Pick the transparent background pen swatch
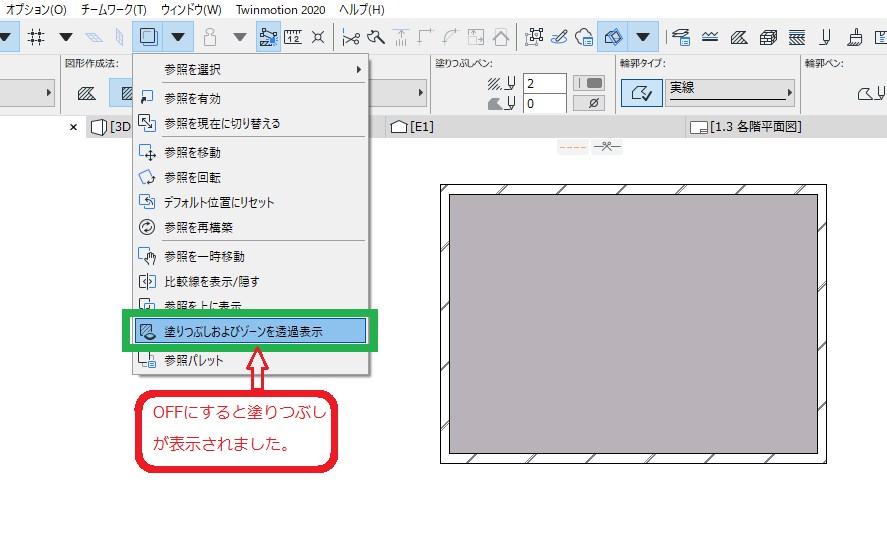Image resolution: width=887 pixels, height=558 pixels. pos(589,103)
